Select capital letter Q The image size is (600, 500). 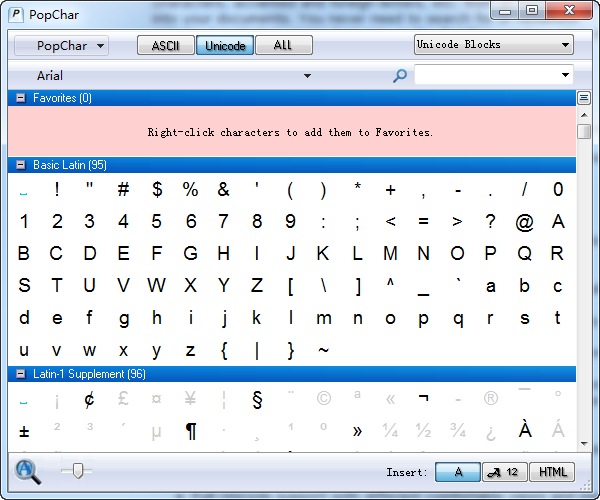524,253
